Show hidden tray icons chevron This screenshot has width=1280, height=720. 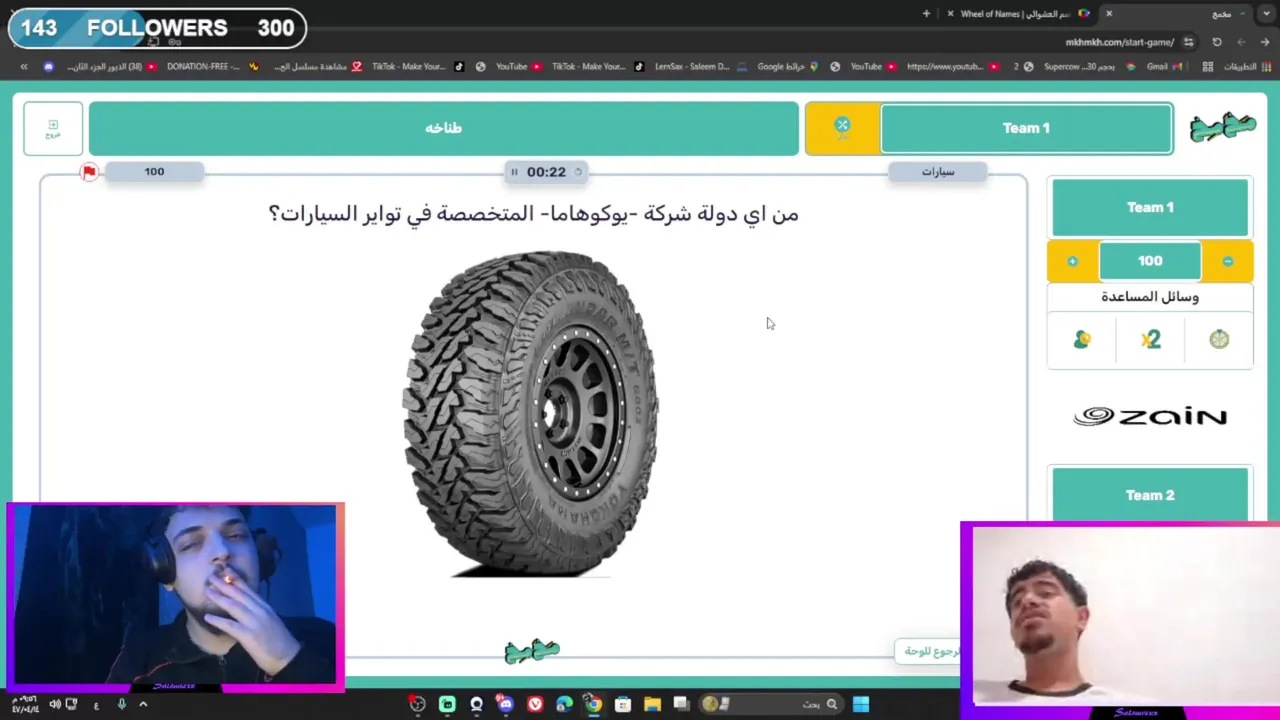(x=143, y=705)
